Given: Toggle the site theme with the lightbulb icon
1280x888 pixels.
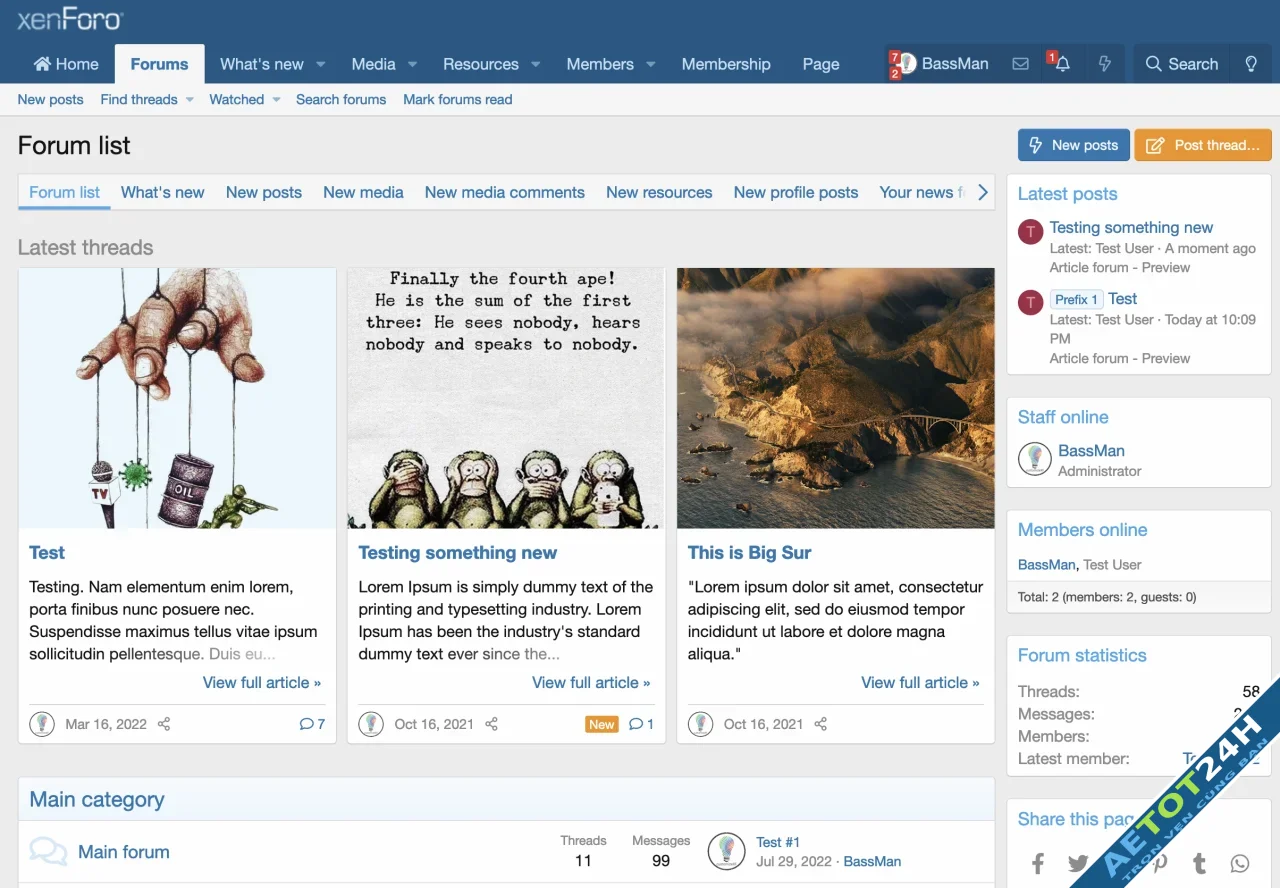Looking at the screenshot, I should (1250, 63).
